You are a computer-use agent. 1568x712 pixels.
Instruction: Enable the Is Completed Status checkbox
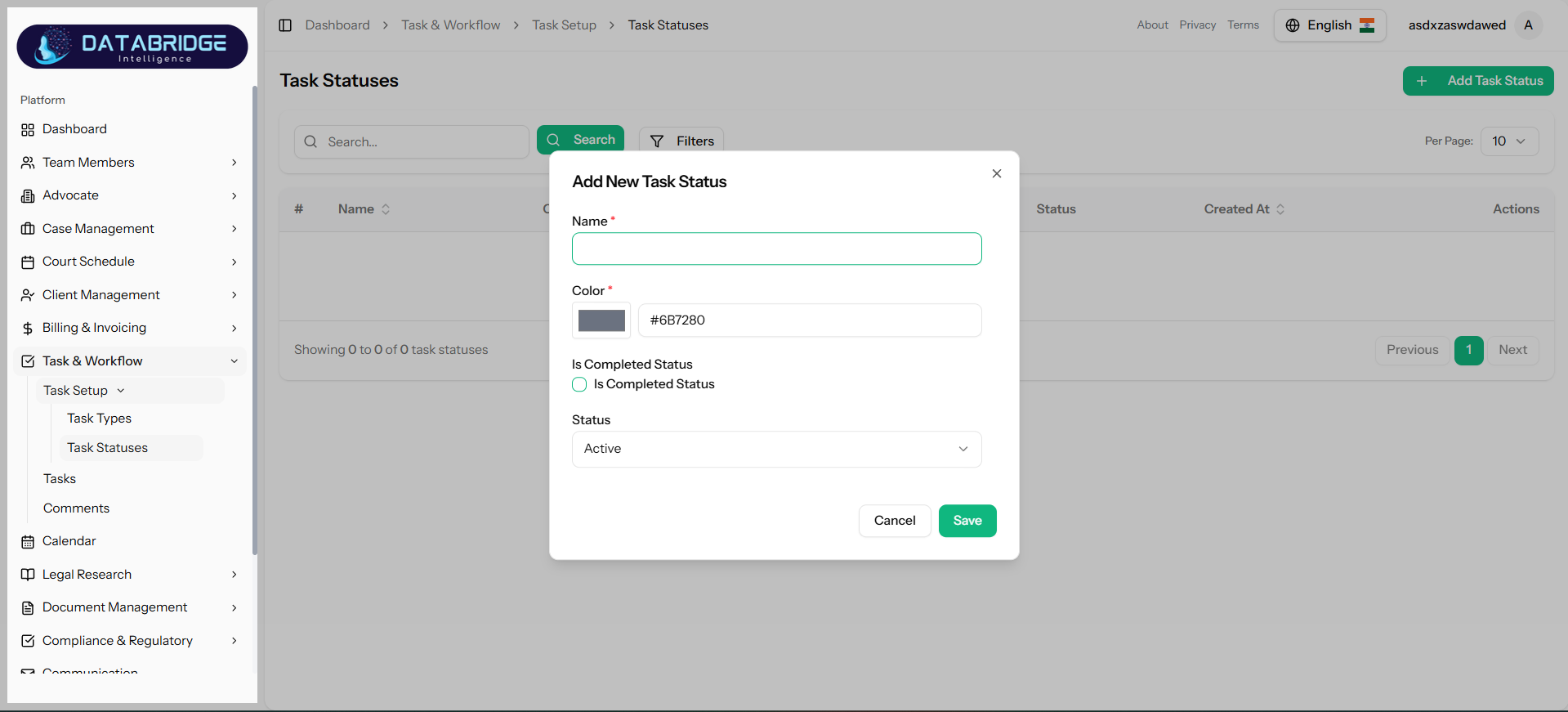click(579, 384)
